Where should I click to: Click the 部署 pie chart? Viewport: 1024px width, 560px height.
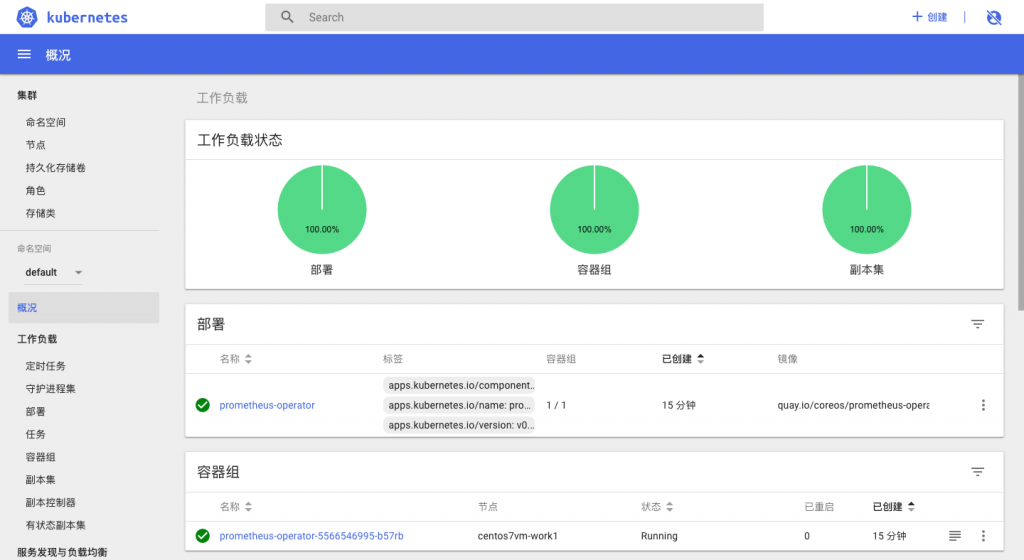point(322,210)
